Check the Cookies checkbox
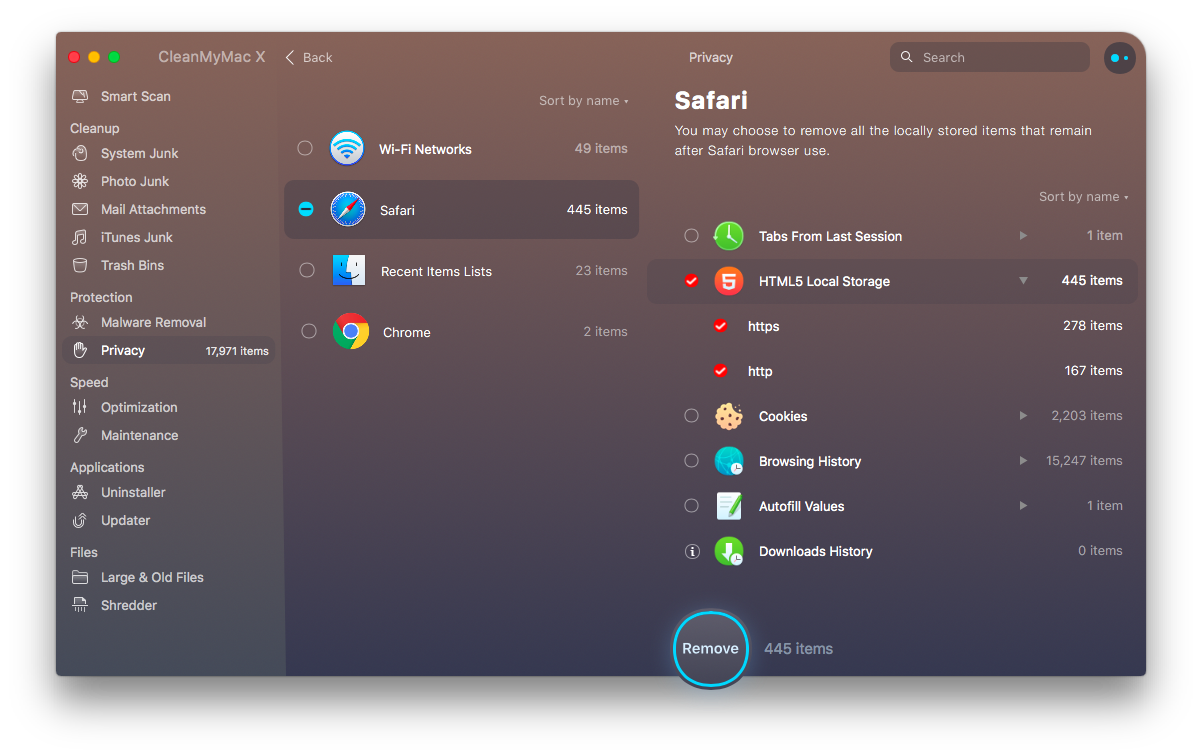Image resolution: width=1202 pixels, height=756 pixels. [691, 416]
